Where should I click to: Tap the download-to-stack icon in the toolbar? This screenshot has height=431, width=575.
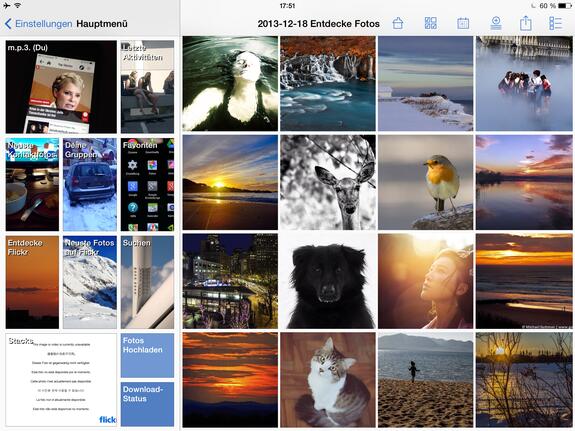[x=496, y=23]
